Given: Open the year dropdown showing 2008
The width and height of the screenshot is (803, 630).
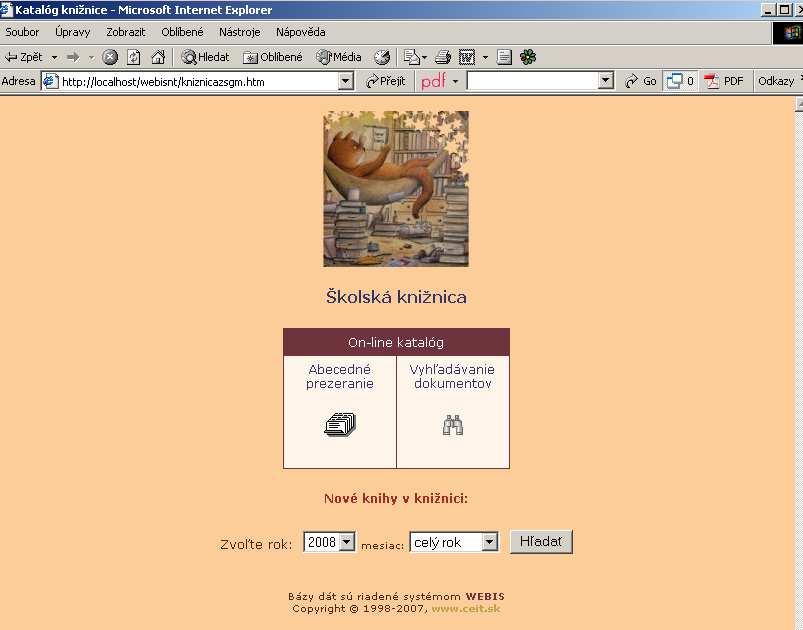Looking at the screenshot, I should (x=329, y=542).
